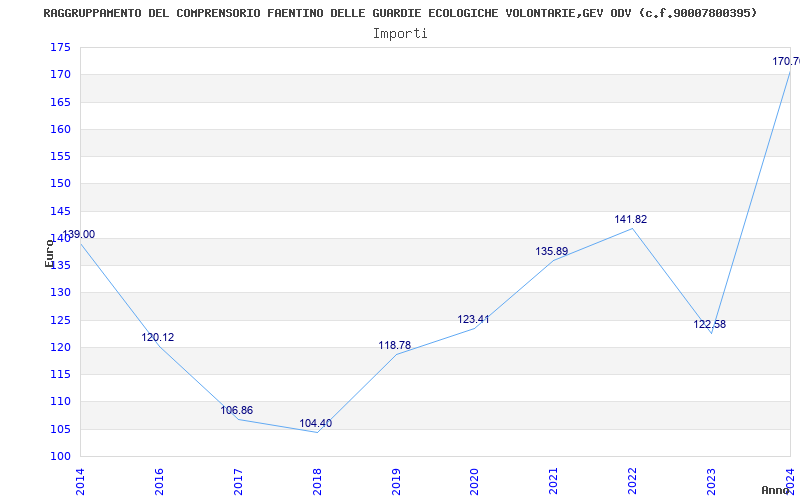Click the 2016 x-axis year label
Image resolution: width=800 pixels, height=500 pixels.
click(159, 482)
